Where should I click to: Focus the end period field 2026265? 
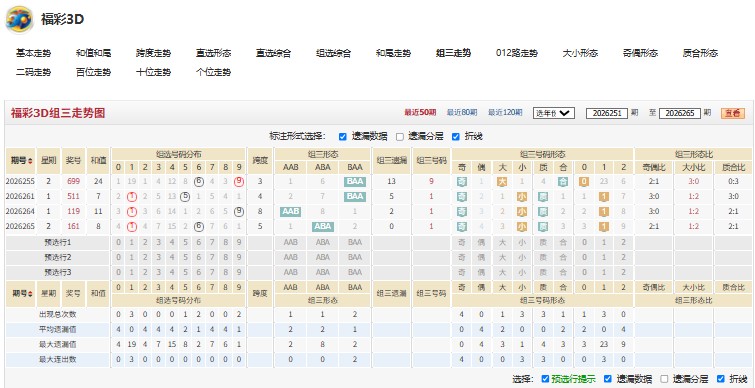coord(680,113)
